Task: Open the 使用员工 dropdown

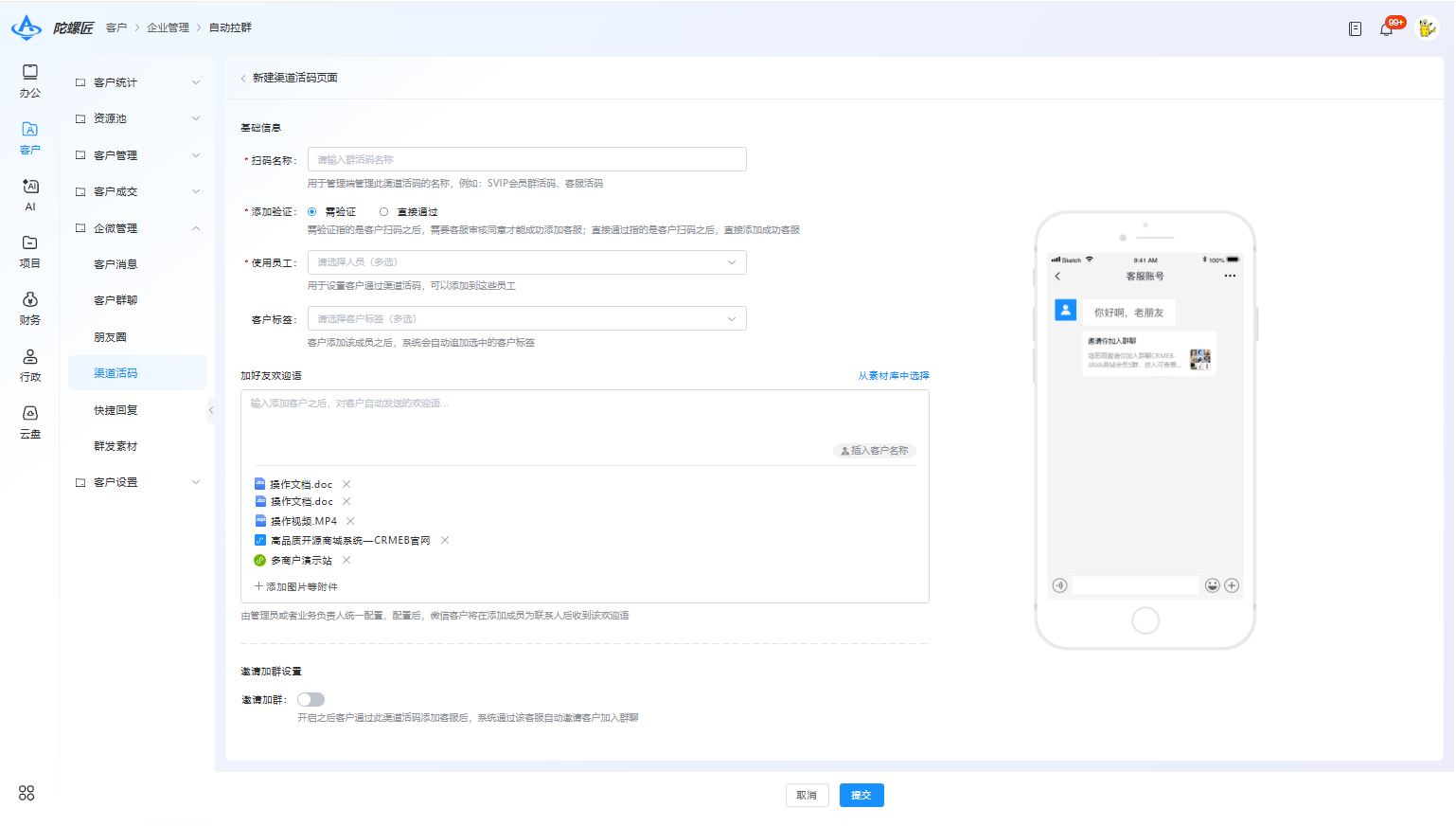Action: [526, 262]
